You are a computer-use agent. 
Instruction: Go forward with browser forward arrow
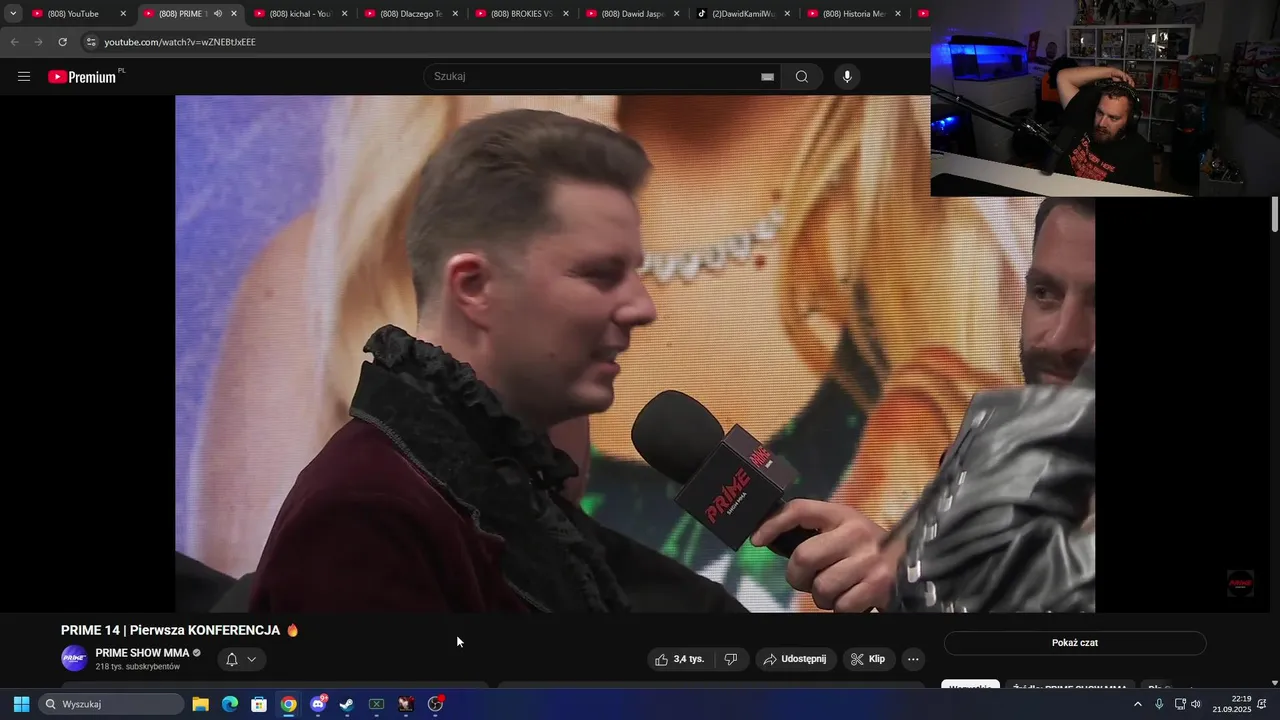coord(38,42)
